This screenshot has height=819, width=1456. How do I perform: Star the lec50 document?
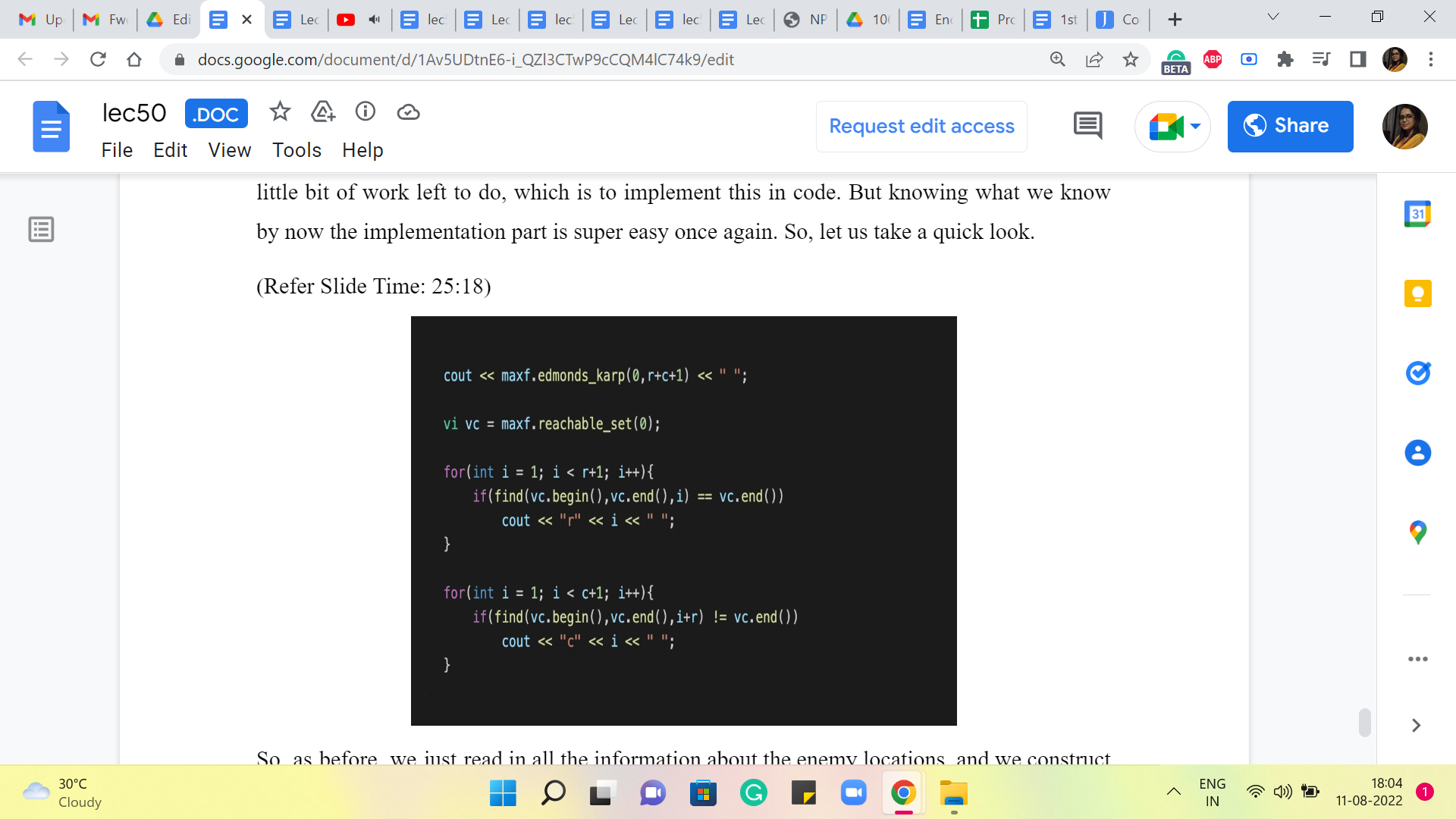[280, 112]
